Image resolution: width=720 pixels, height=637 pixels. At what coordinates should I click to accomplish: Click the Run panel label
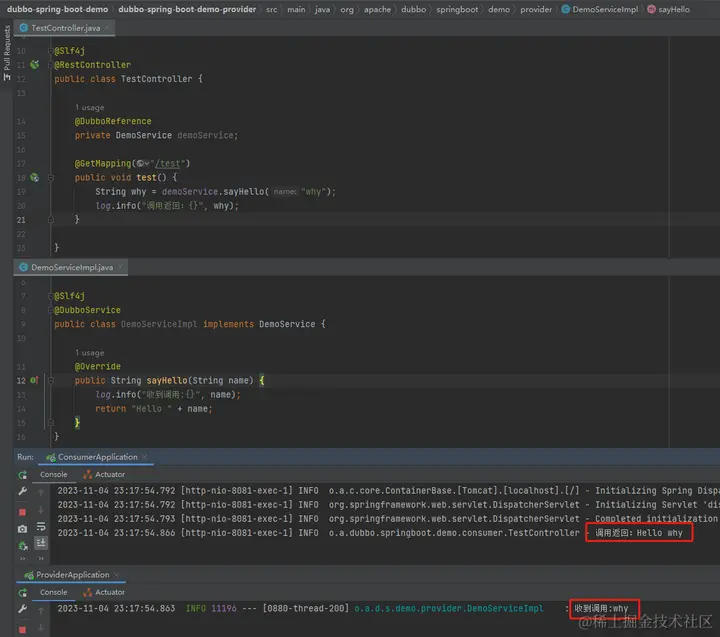(25, 457)
